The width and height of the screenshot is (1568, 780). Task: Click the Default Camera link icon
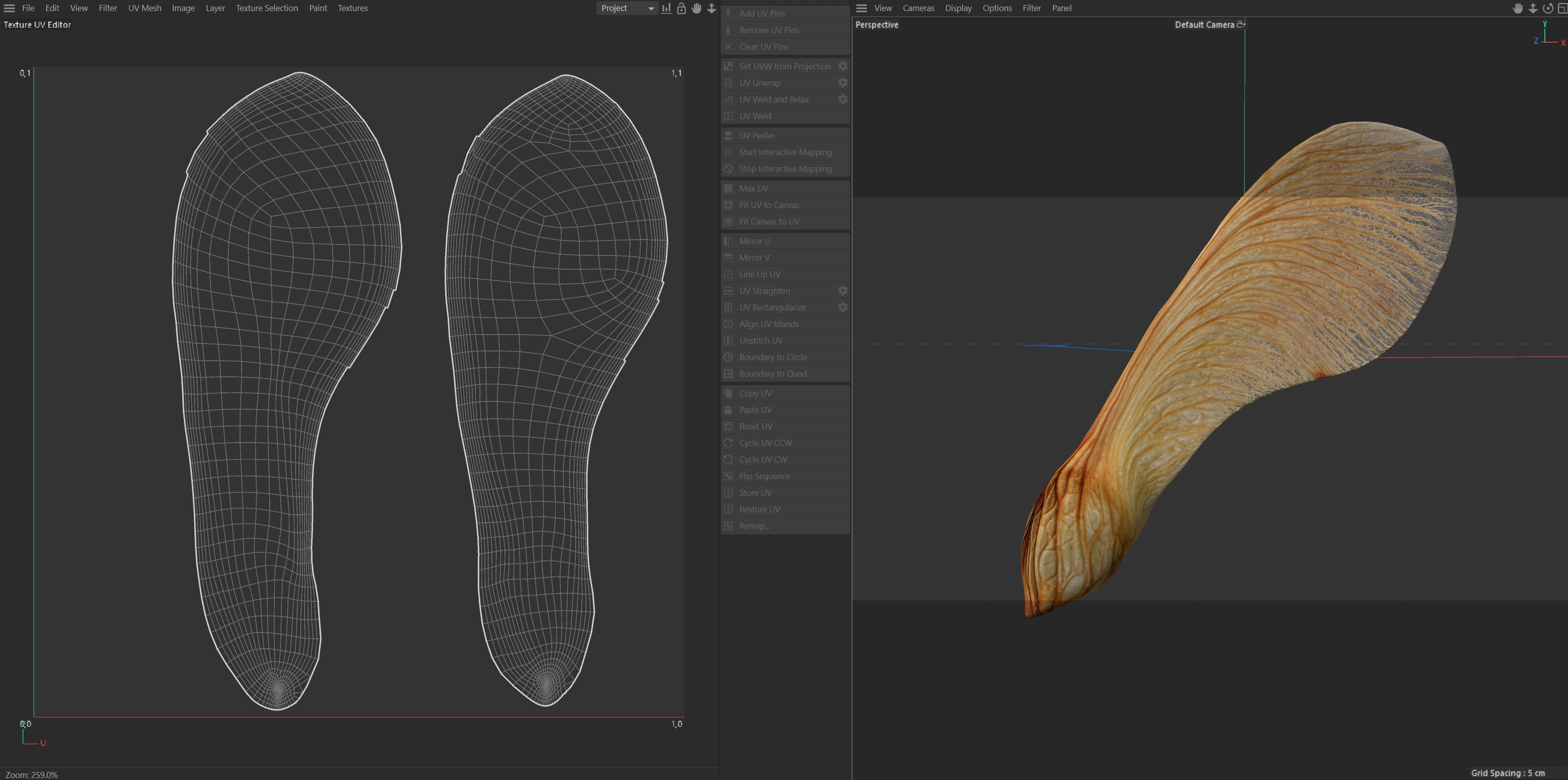point(1240,24)
